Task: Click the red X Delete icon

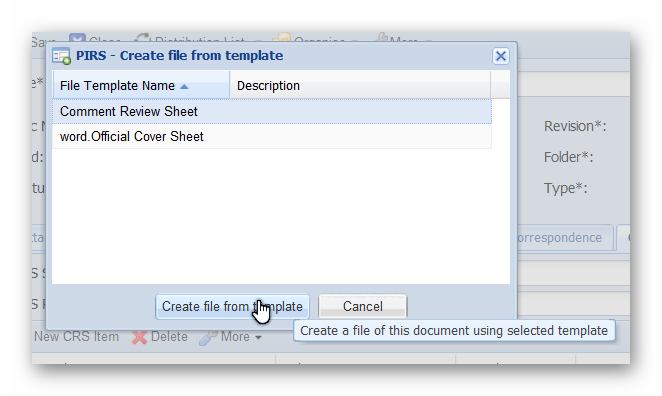Action: (x=139, y=337)
